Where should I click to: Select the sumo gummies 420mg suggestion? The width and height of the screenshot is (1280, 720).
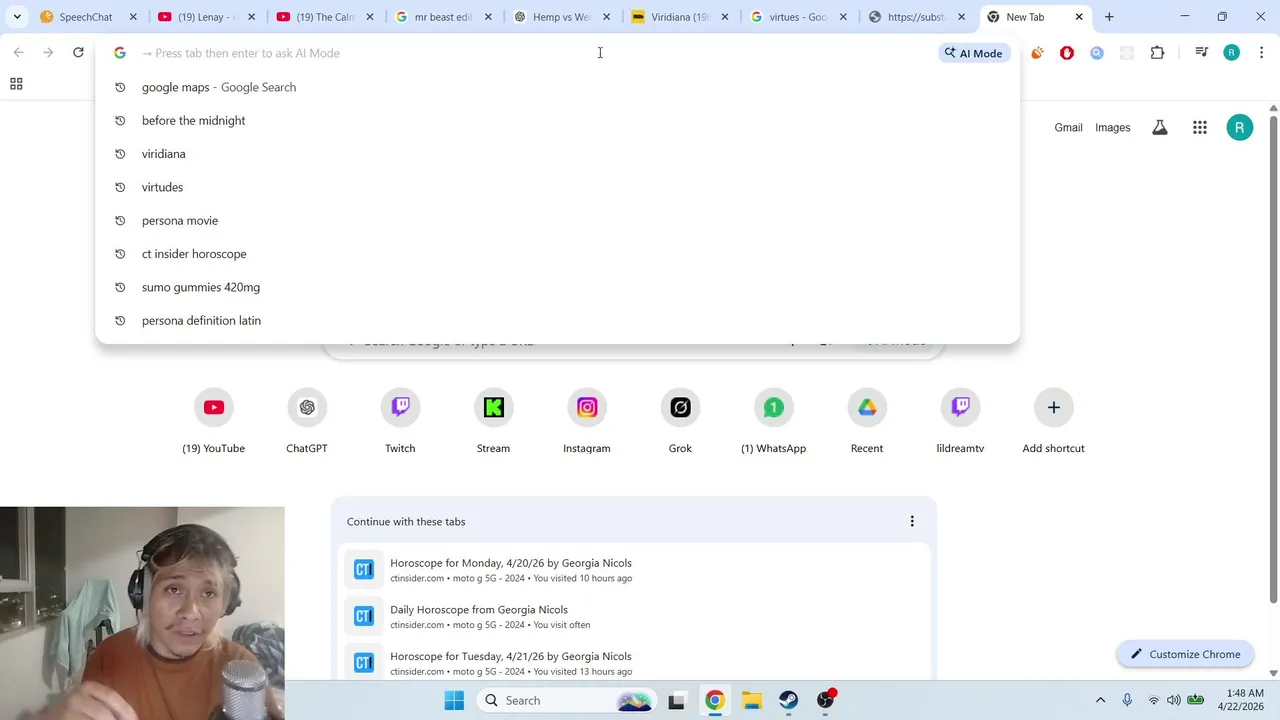point(557,287)
